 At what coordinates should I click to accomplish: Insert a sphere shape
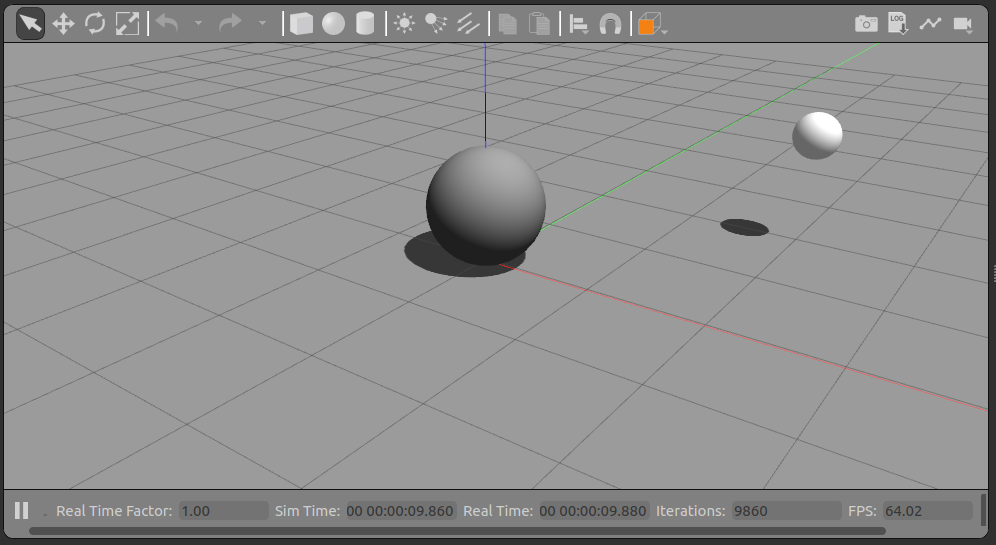333,24
